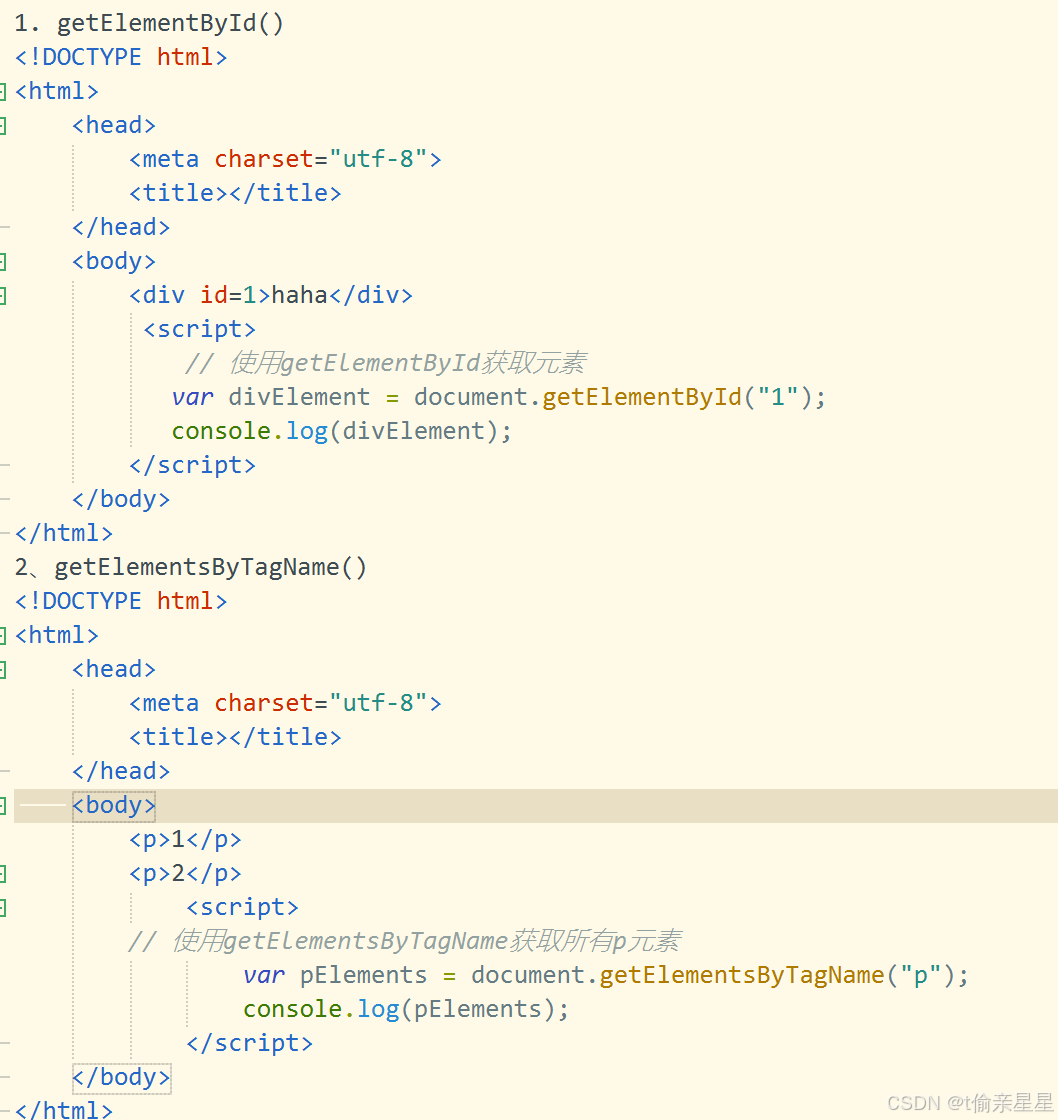The image size is (1058, 1120).
Task: Click the </script> tag after console.log(divElement)
Action: point(192,465)
